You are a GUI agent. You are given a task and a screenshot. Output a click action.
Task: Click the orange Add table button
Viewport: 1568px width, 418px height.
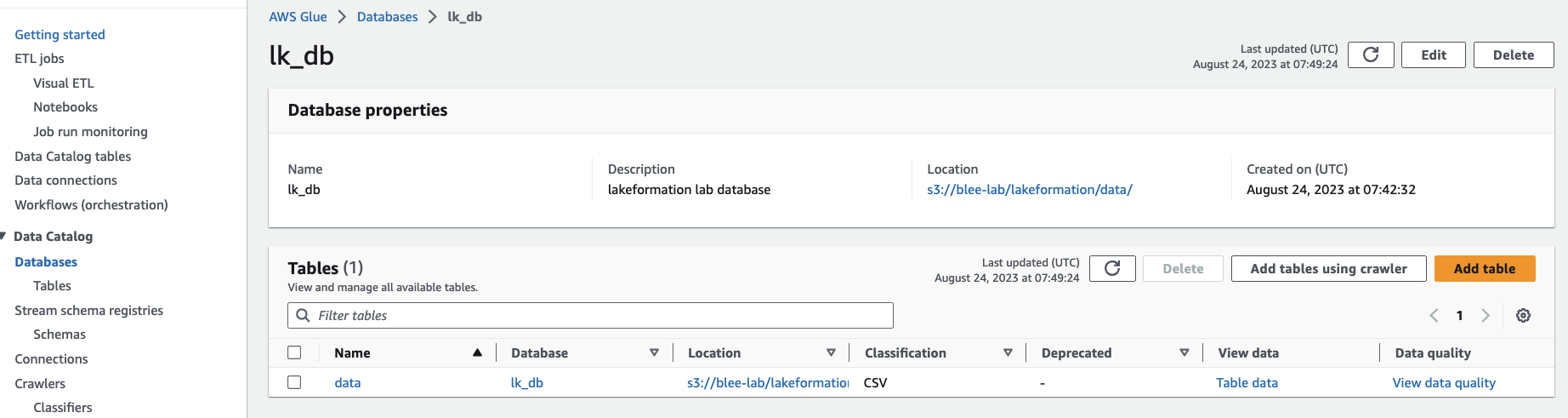click(x=1484, y=269)
